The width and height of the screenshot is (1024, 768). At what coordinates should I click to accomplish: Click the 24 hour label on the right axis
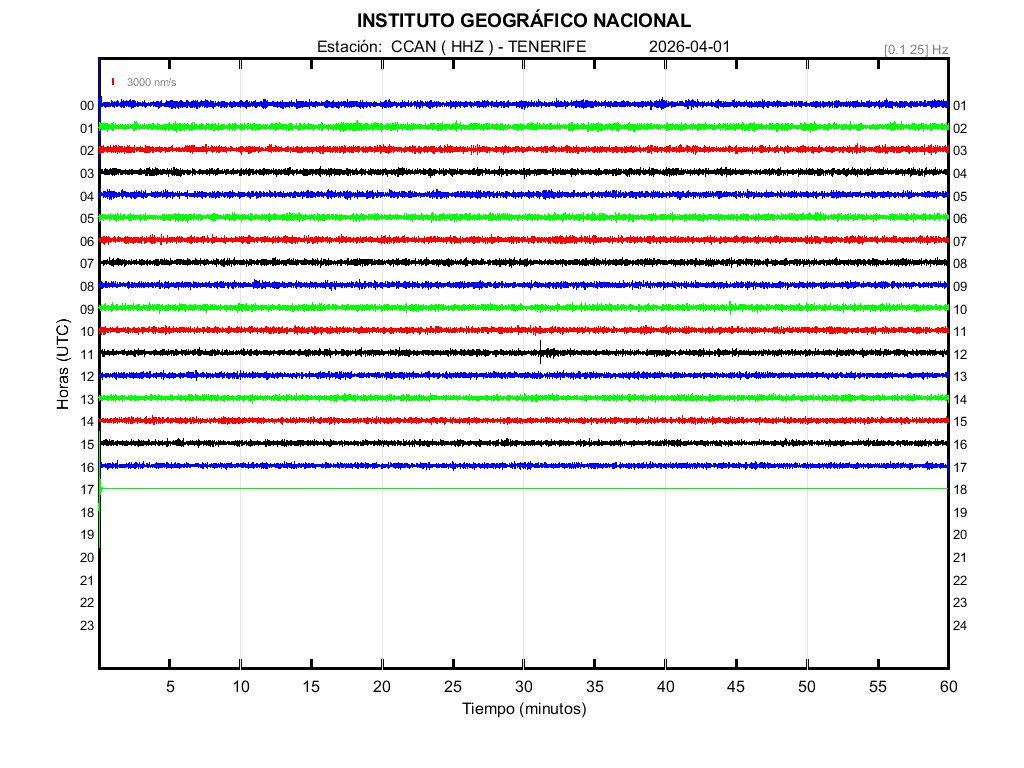pos(959,626)
